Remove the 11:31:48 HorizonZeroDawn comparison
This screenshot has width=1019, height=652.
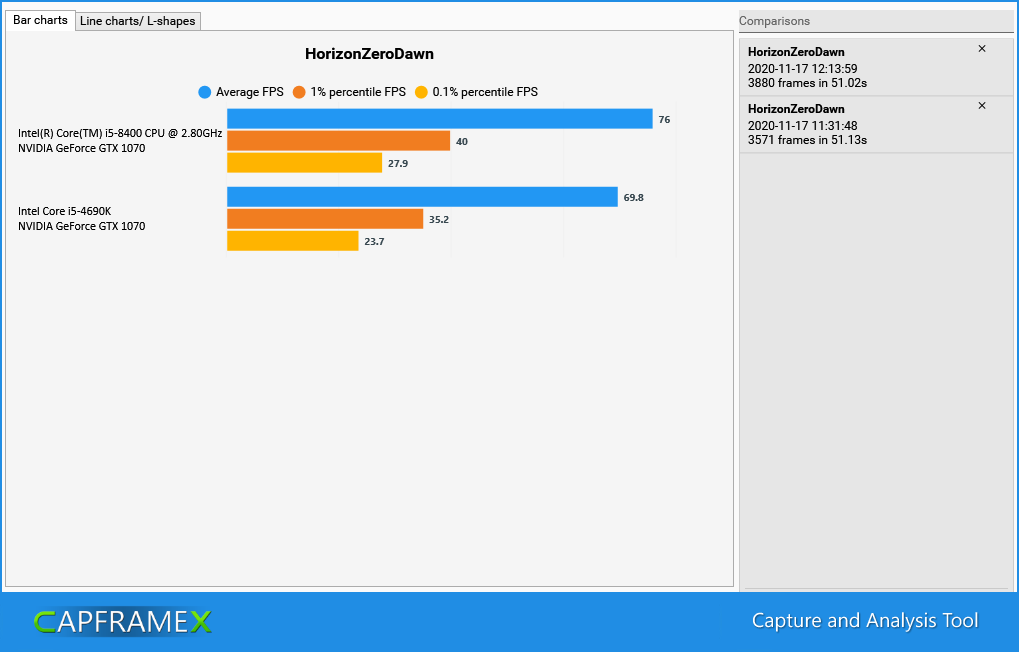pos(982,106)
